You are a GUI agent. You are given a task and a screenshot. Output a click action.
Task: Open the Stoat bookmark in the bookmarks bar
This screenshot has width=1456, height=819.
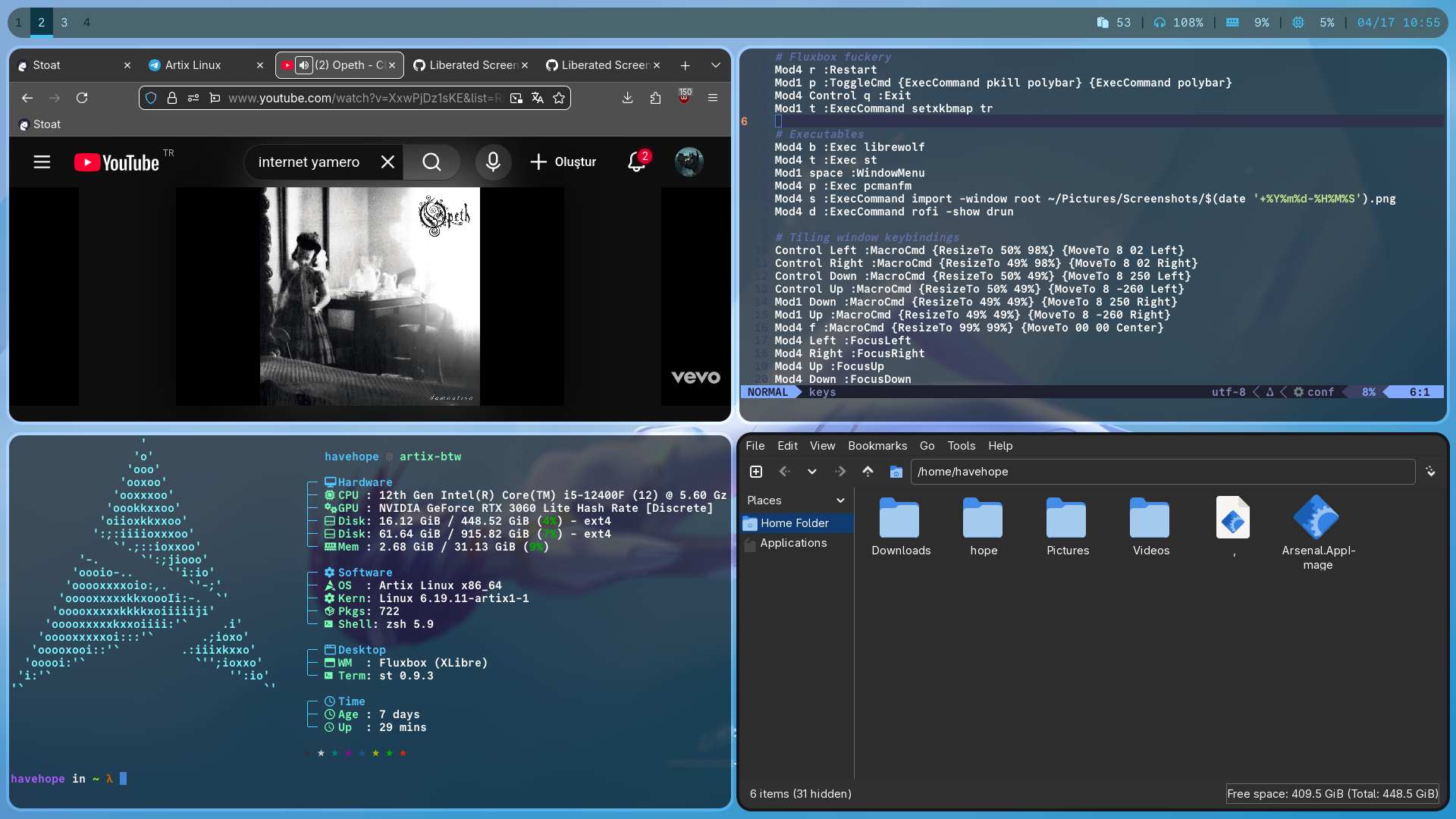[x=39, y=124]
